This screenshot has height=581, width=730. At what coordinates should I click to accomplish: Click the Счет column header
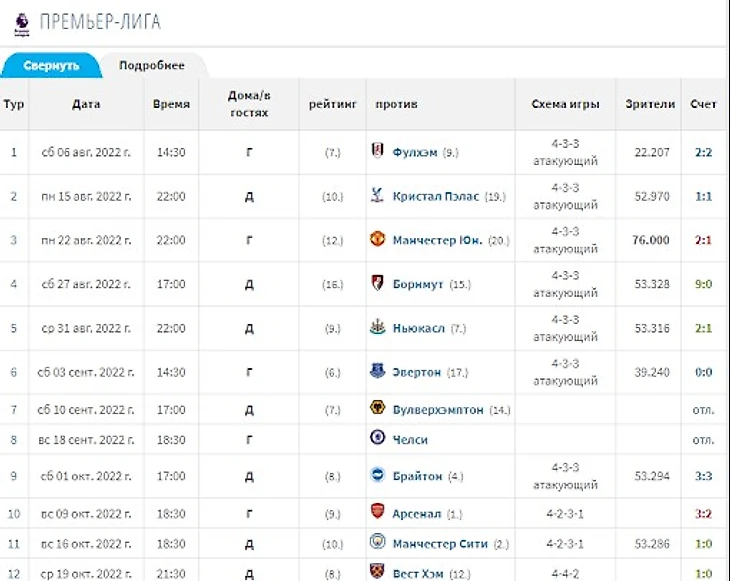click(x=703, y=105)
